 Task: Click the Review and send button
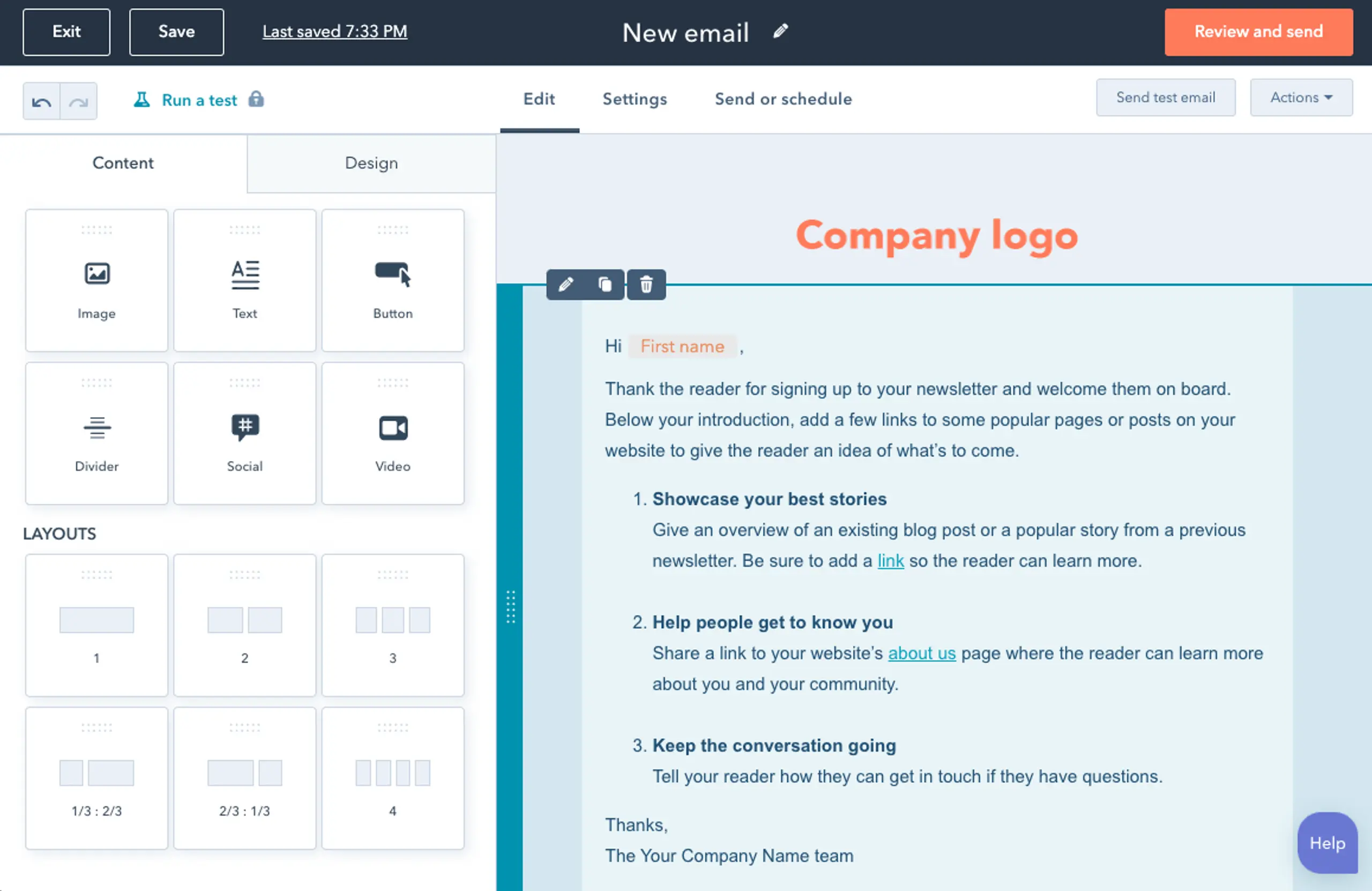coord(1259,31)
